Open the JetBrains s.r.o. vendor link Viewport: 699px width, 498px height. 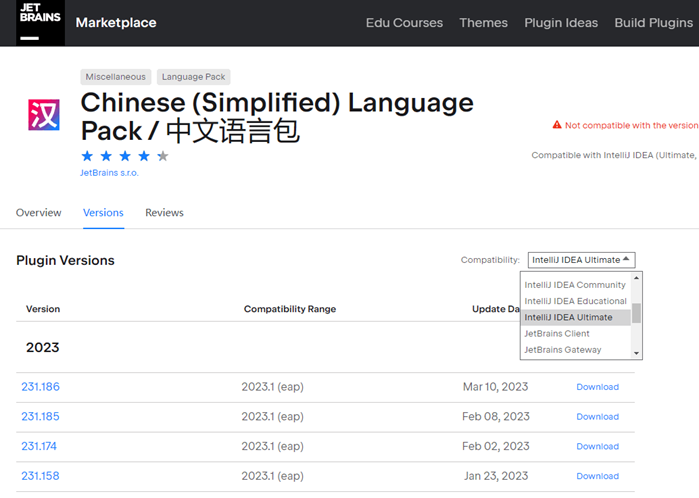(x=109, y=173)
